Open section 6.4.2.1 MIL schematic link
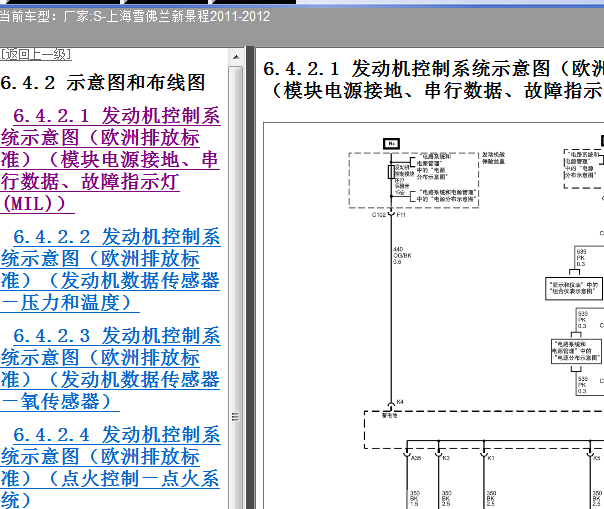Image resolution: width=604 pixels, height=509 pixels. pyautogui.click(x=110, y=159)
